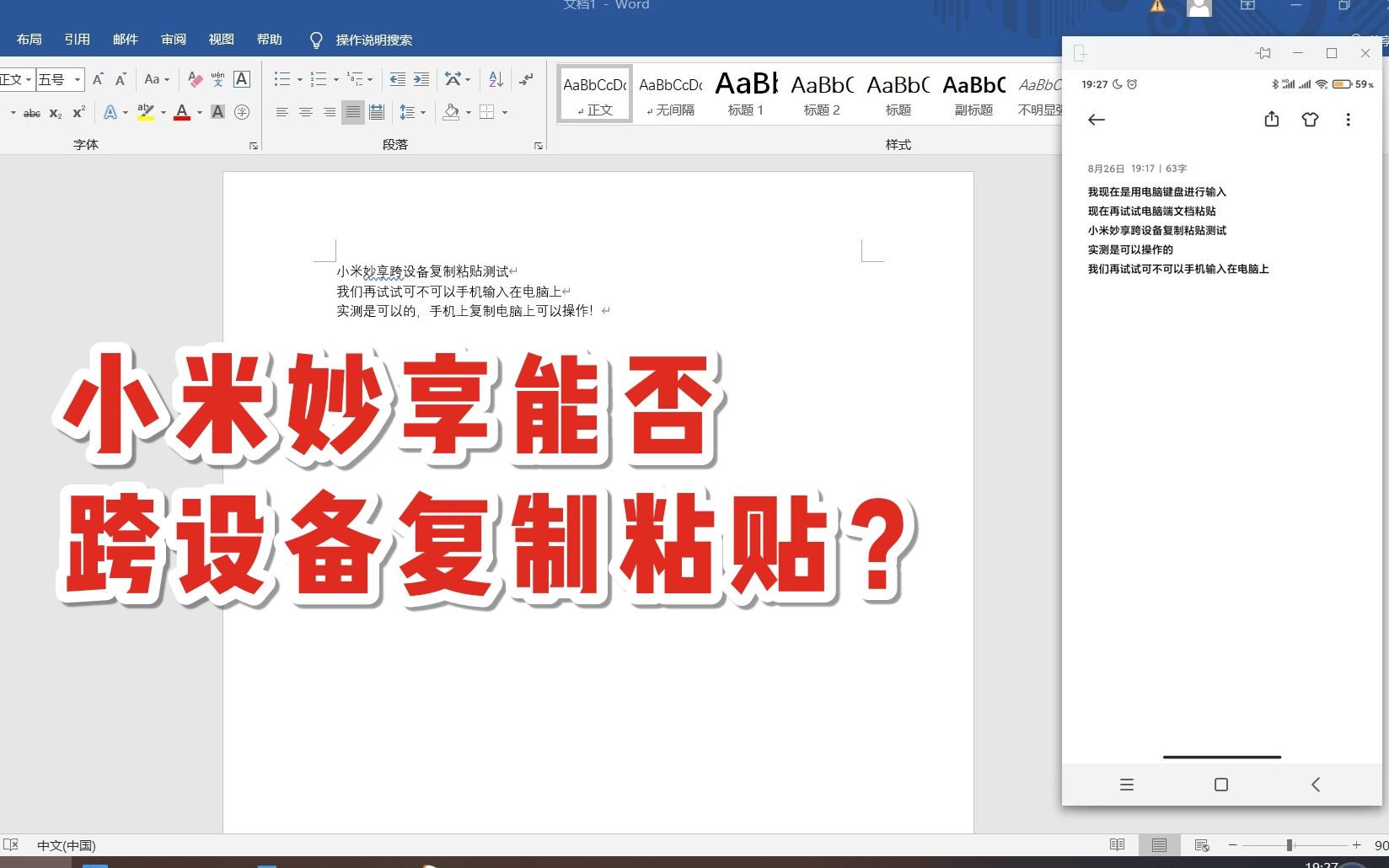This screenshot has height=868, width=1389.
Task: Increase font size with the grow font icon
Action: click(98, 79)
